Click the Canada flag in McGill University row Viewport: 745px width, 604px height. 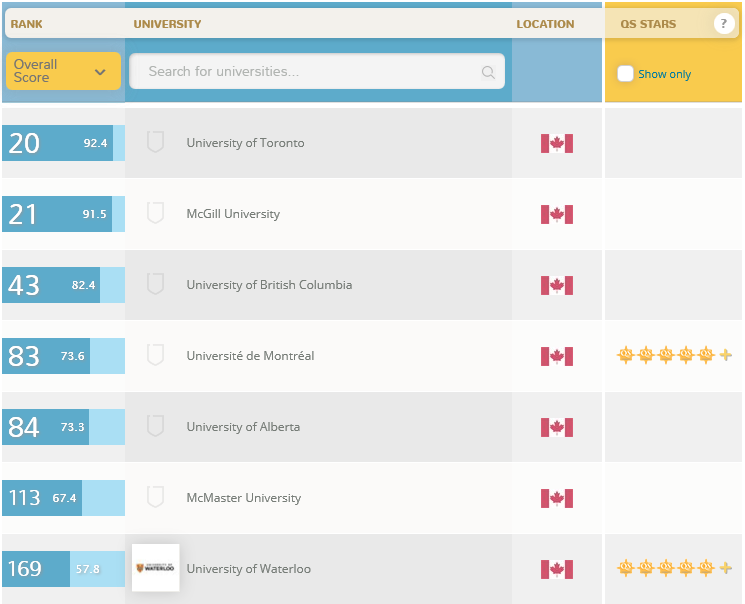click(557, 214)
